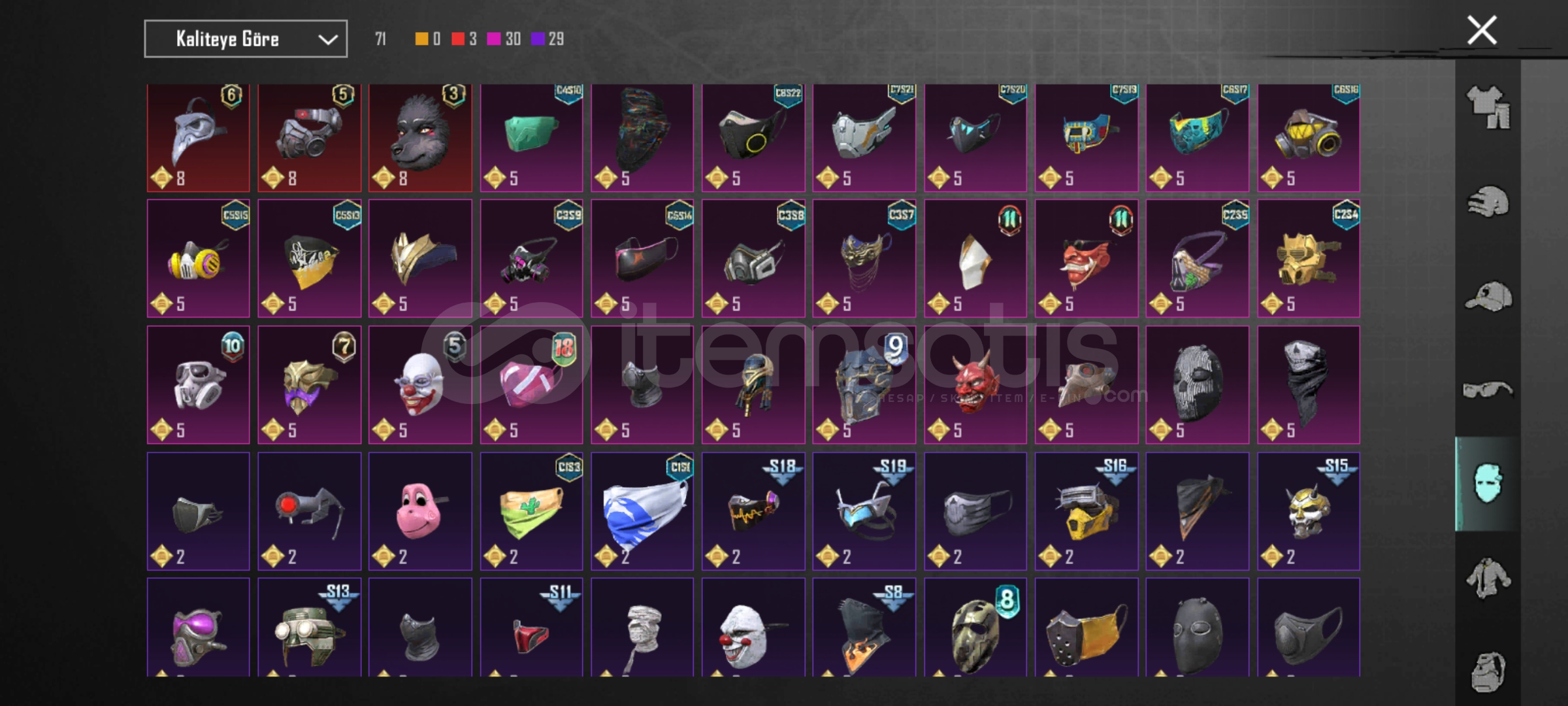Select the pink dinosaur mask
This screenshot has width=1568, height=706.
(x=420, y=511)
